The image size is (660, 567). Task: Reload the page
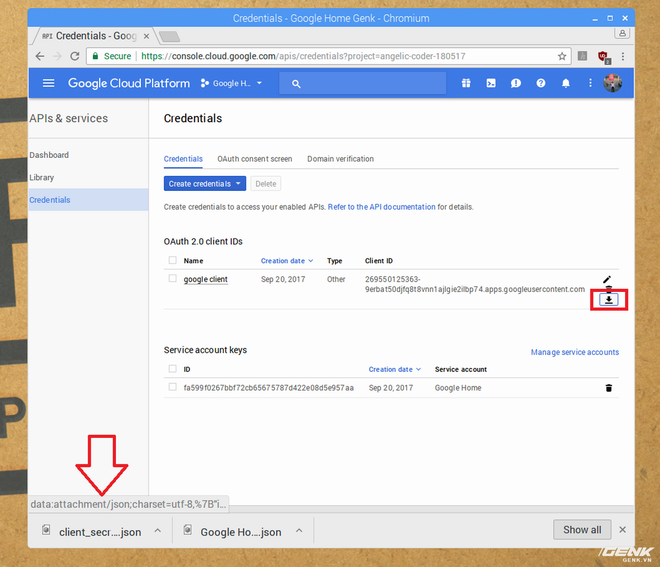pyautogui.click(x=75, y=56)
